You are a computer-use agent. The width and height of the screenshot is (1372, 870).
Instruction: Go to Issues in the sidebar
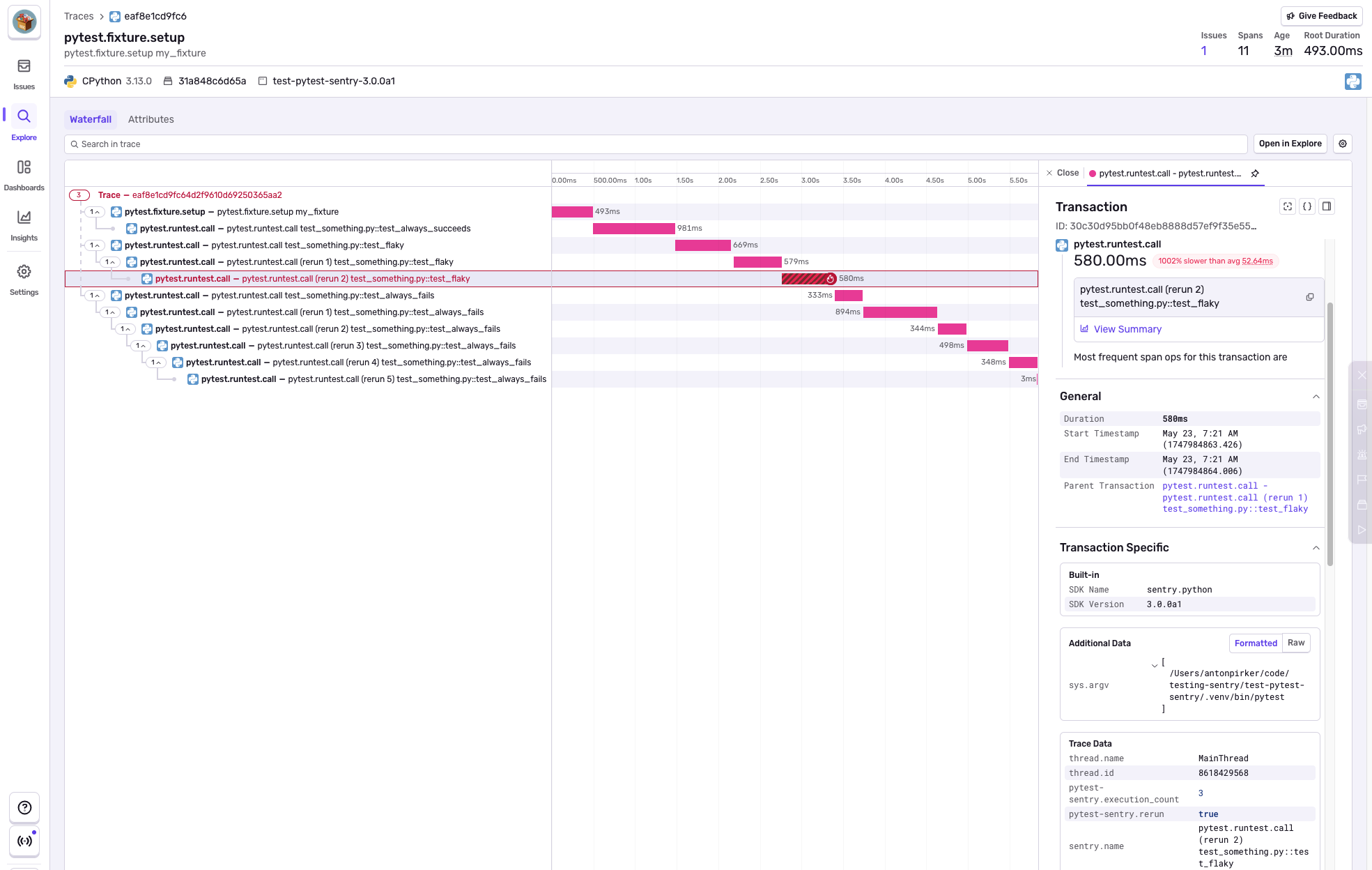click(x=24, y=75)
